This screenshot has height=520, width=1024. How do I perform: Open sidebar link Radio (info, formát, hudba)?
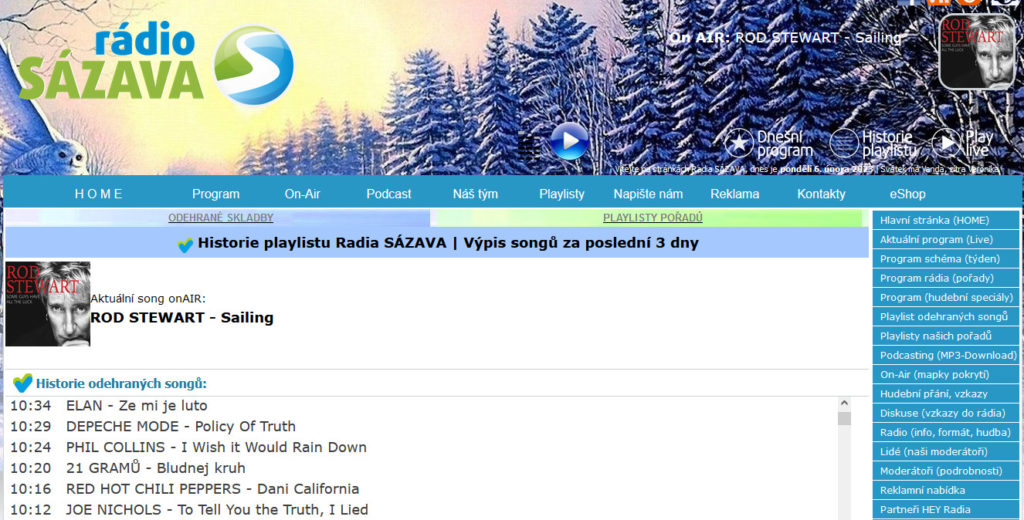pos(946,432)
